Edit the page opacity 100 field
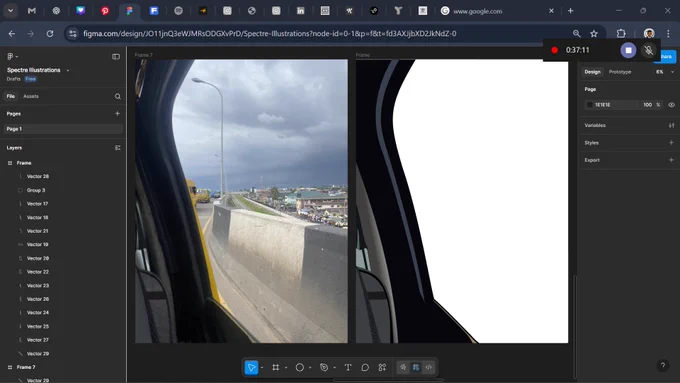Image resolution: width=680 pixels, height=383 pixels. tap(647, 105)
